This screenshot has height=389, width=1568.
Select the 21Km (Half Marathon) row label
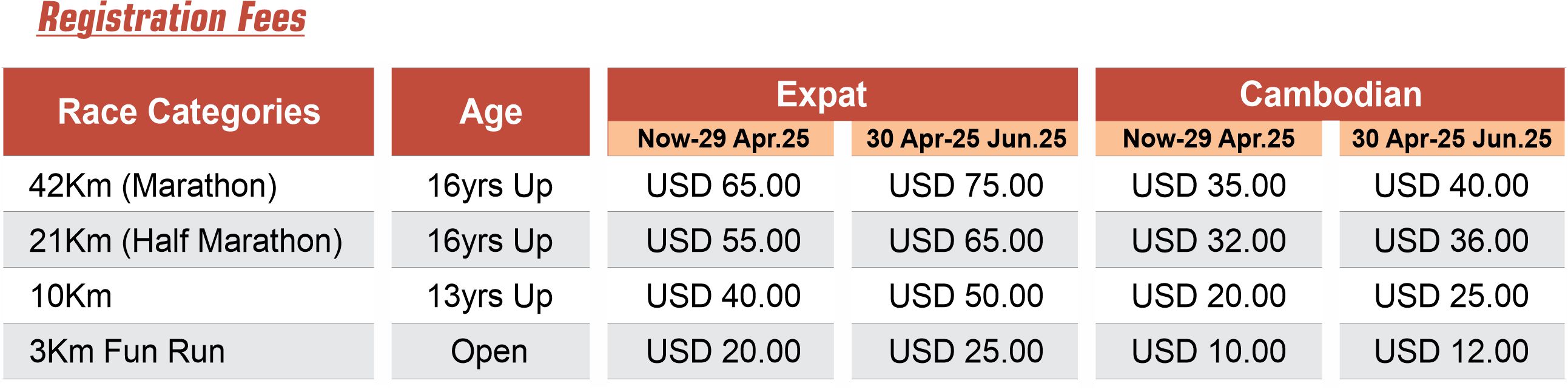click(189, 240)
